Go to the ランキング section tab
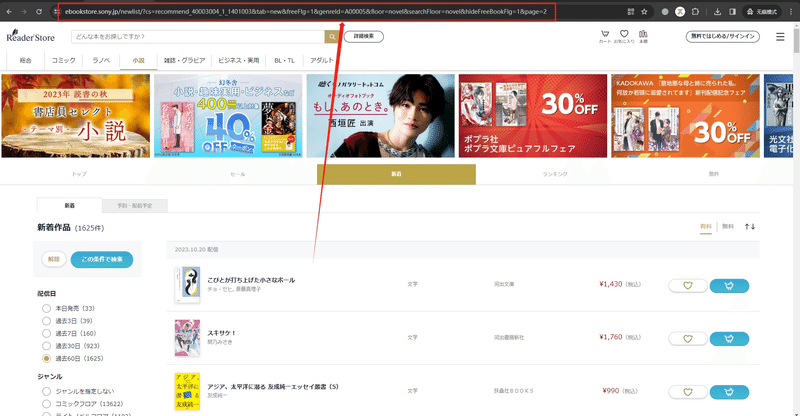Viewport: 800px width, 416px height. point(555,174)
